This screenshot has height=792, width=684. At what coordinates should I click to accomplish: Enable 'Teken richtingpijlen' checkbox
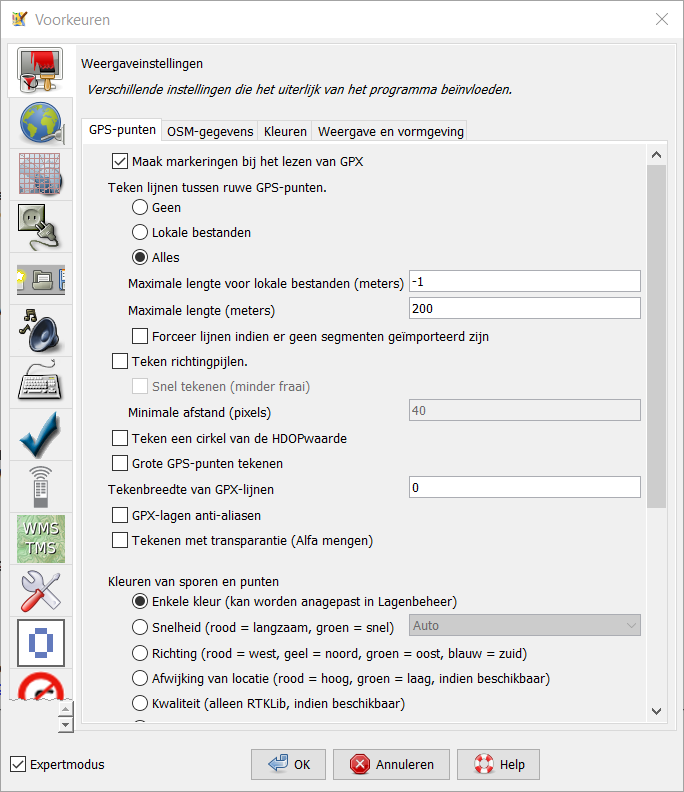(x=121, y=361)
